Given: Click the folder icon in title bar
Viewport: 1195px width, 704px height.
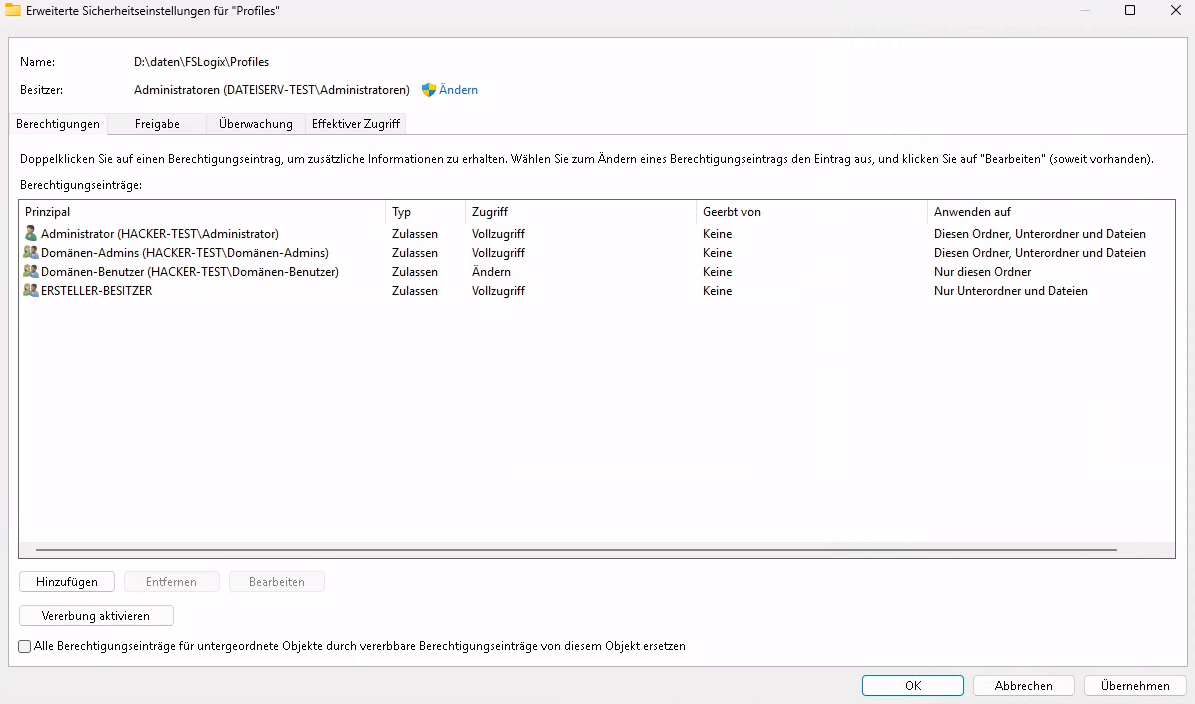Looking at the screenshot, I should click(x=13, y=11).
